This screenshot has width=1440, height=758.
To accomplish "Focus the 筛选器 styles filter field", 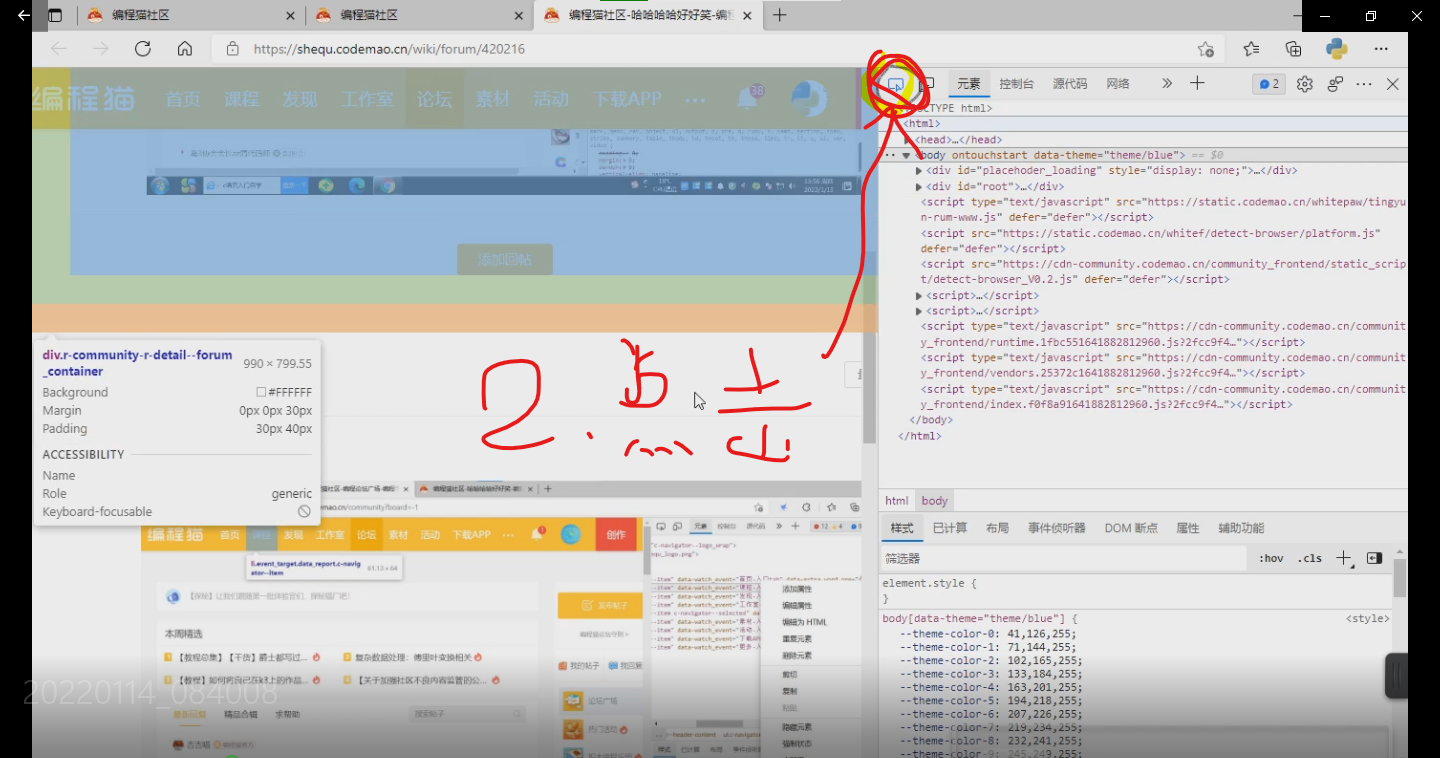I will [x=1063, y=558].
